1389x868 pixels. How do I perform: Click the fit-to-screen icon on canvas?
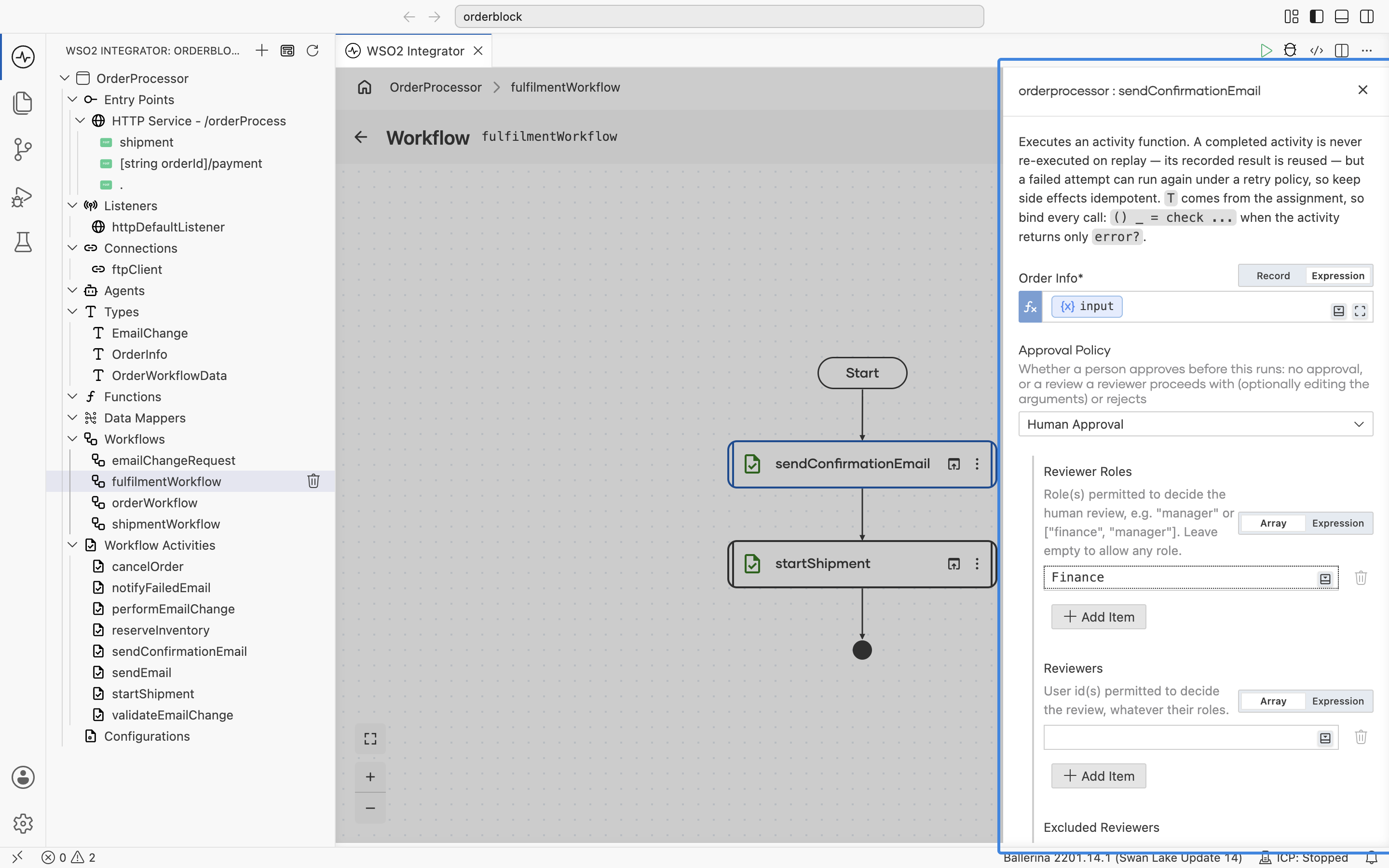tap(370, 738)
